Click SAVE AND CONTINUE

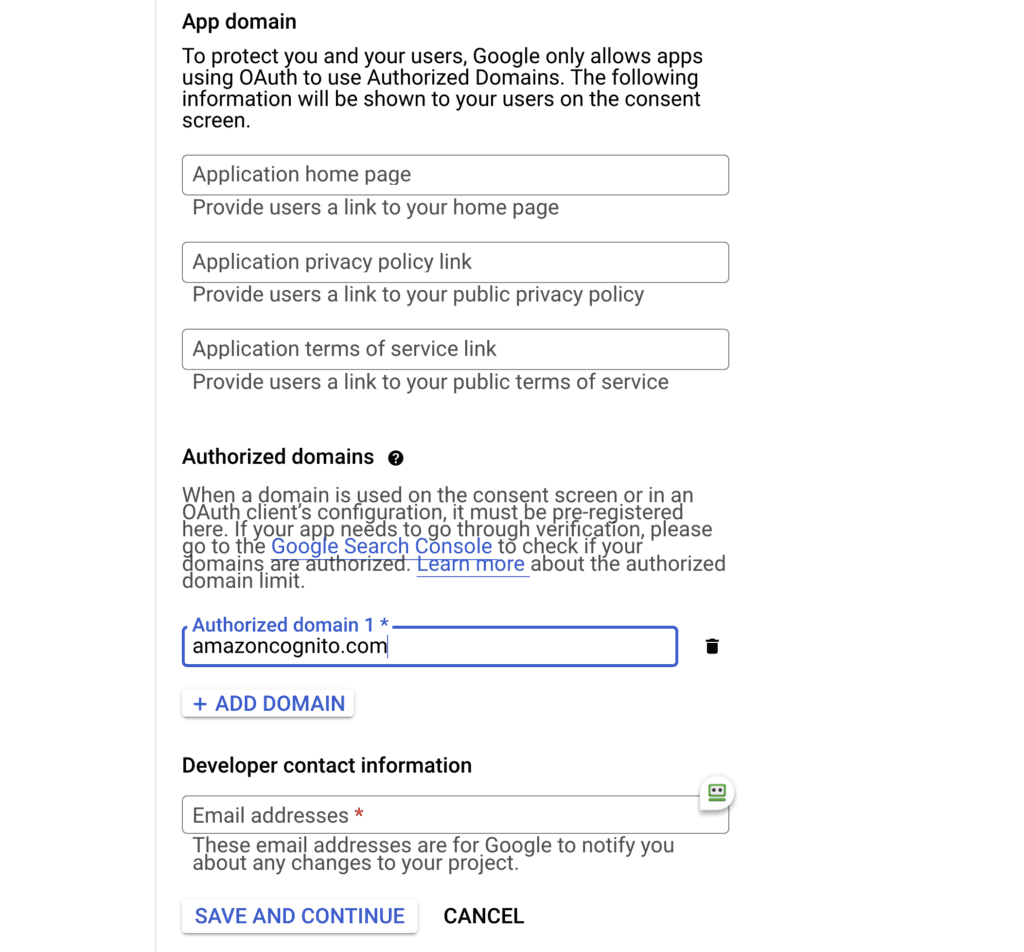tap(300, 916)
